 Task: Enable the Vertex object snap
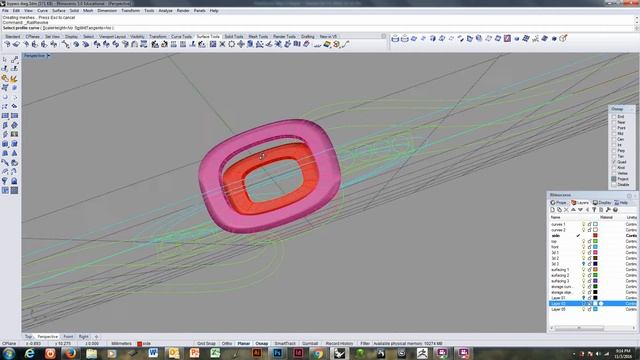(x=614, y=173)
